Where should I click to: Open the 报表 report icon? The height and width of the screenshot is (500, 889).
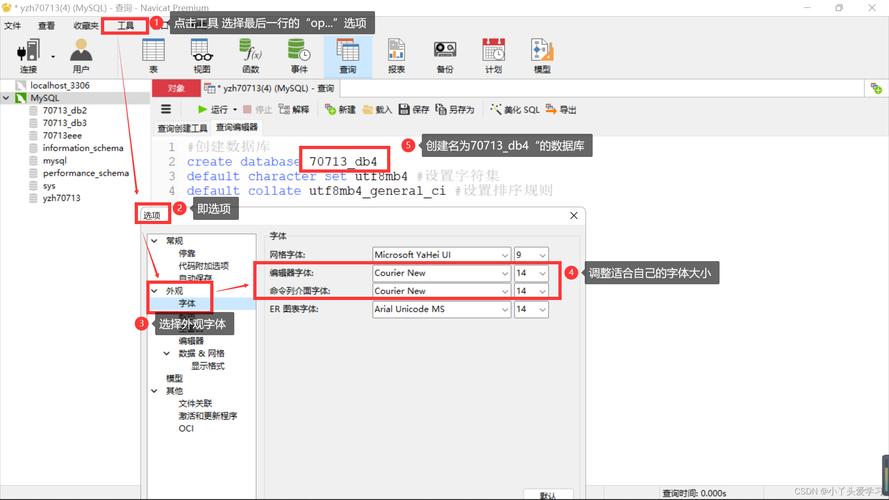(396, 56)
